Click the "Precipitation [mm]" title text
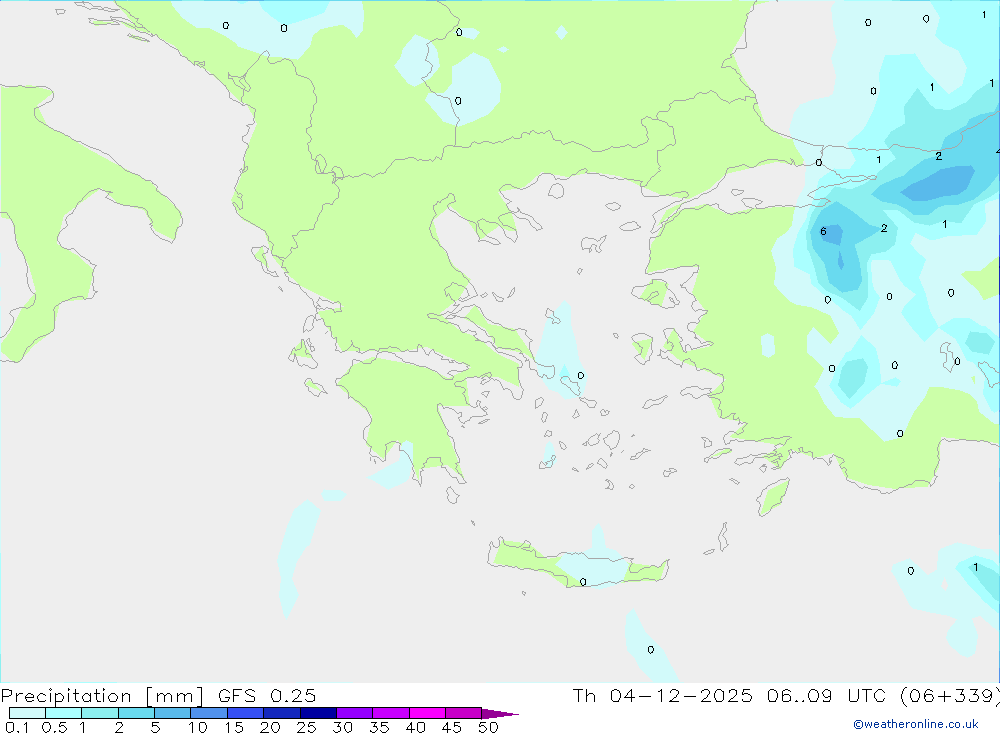This screenshot has height=733, width=1000. click(102, 696)
